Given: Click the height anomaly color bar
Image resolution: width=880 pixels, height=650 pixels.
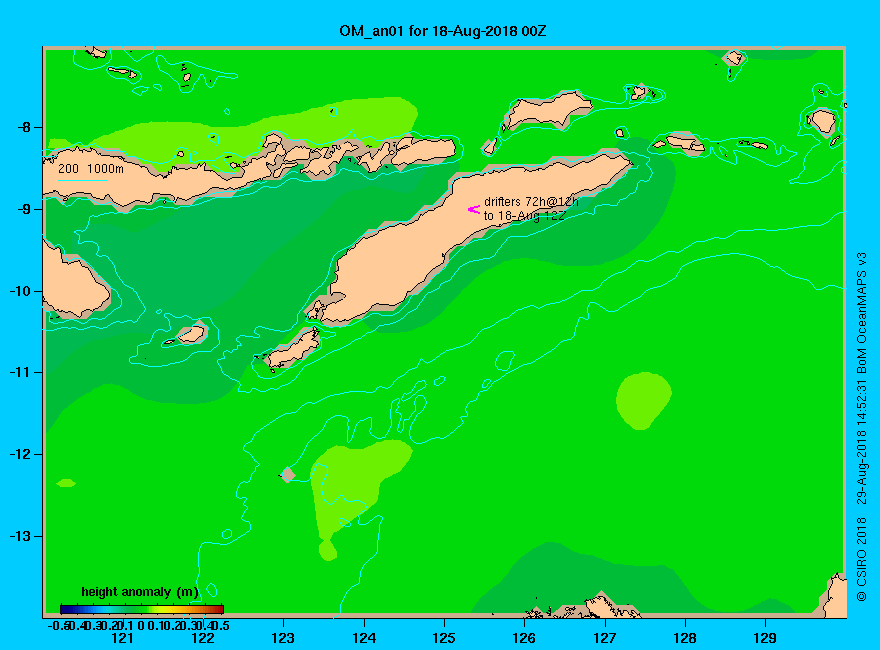Looking at the screenshot, I should pos(142,609).
